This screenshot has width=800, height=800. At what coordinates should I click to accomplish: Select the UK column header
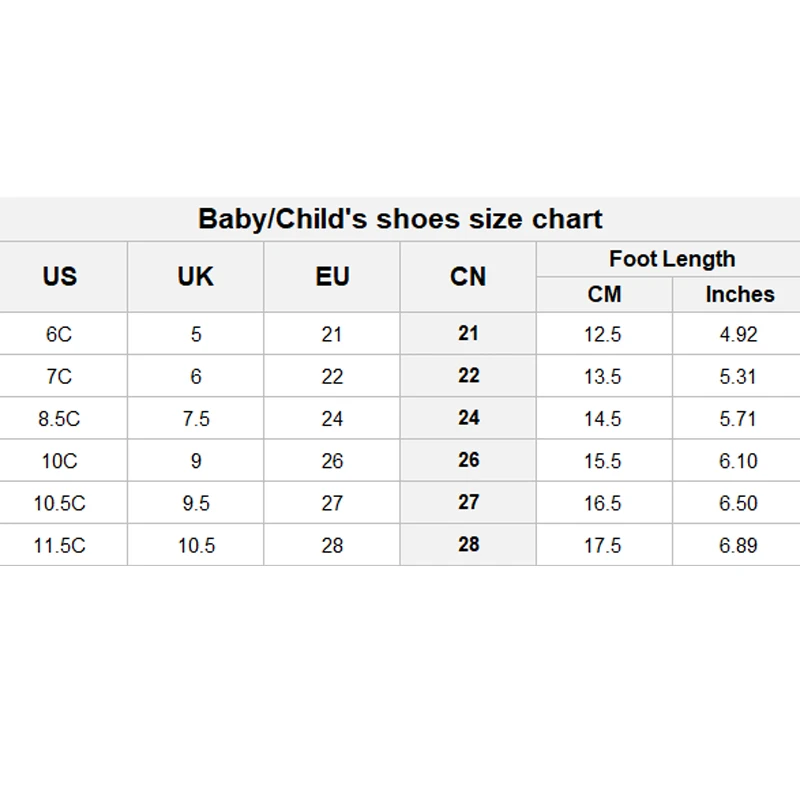click(x=196, y=276)
